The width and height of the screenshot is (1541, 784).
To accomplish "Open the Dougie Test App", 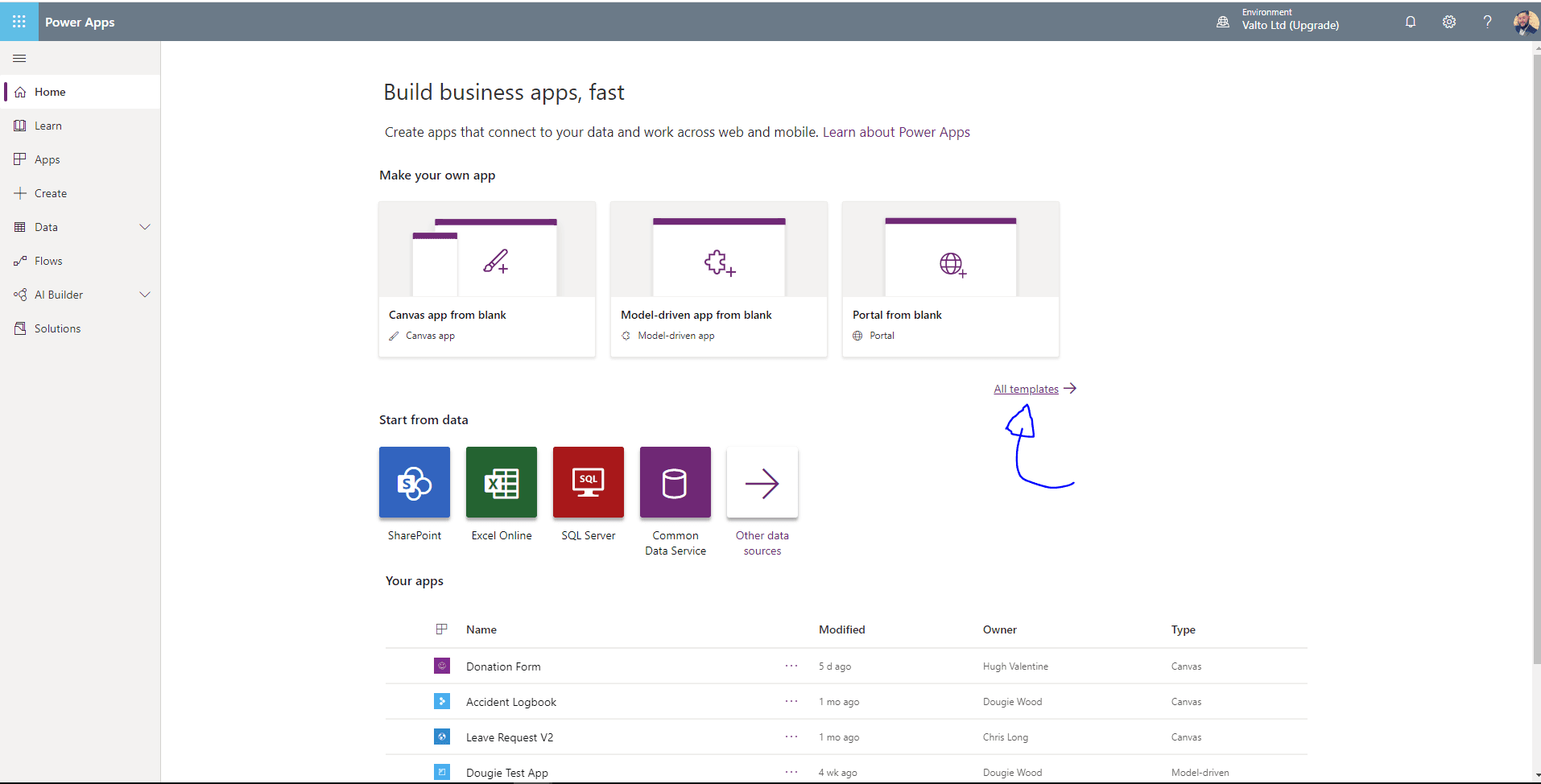I will (507, 773).
